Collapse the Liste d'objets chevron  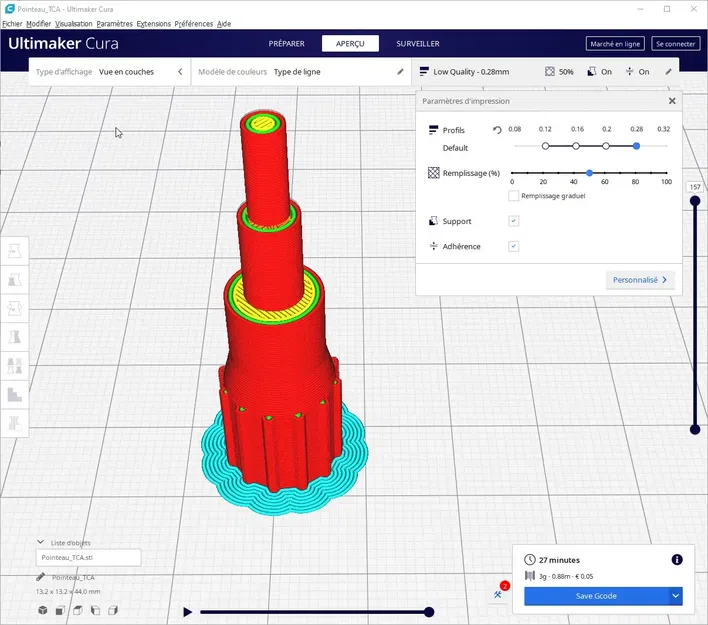point(41,542)
